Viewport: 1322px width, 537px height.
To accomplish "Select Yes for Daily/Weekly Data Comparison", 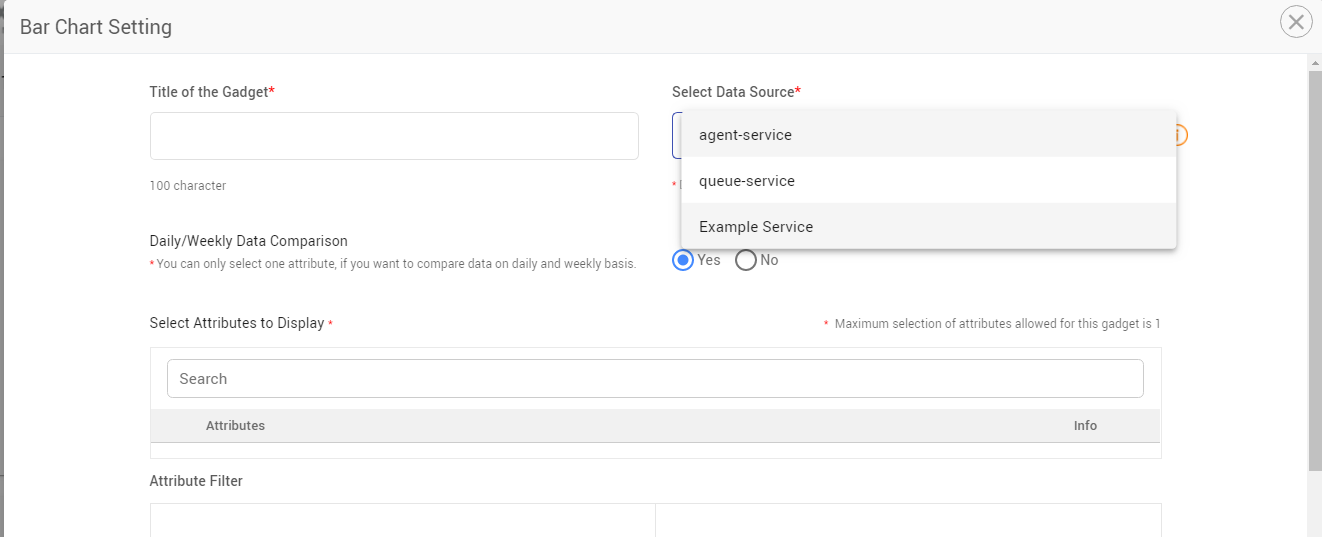I will click(683, 260).
